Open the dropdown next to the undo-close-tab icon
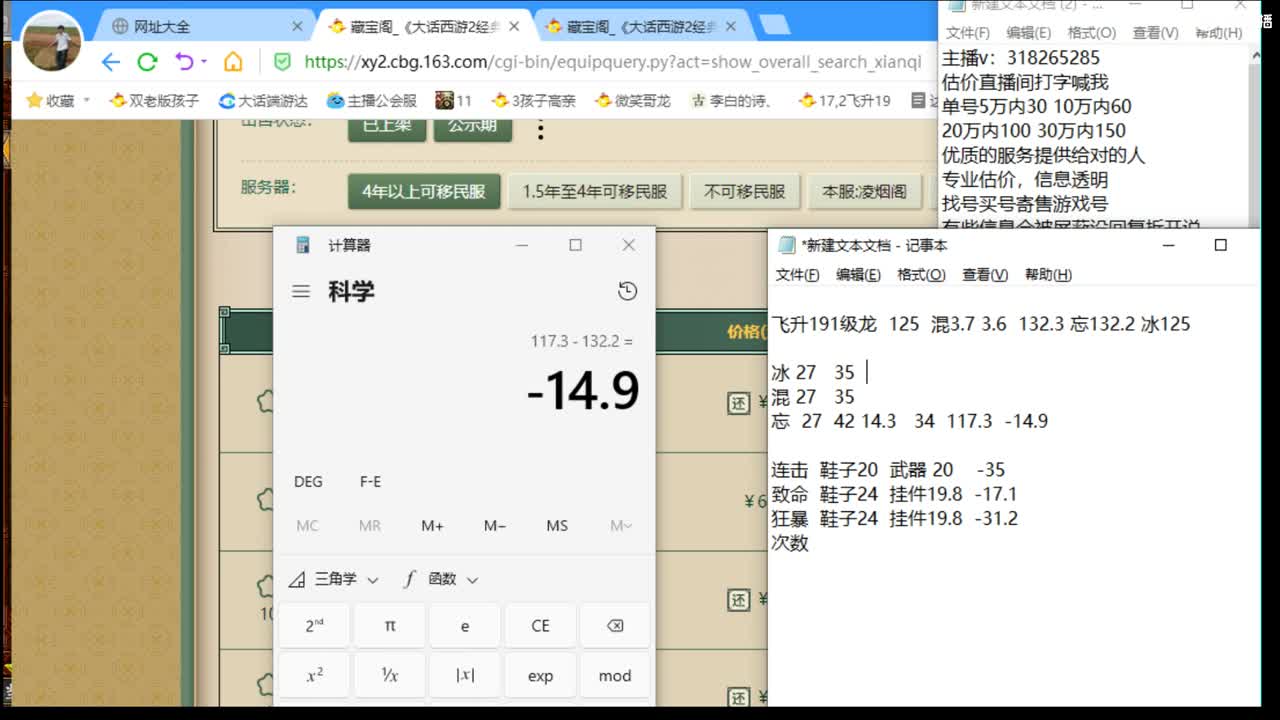Screen dimensions: 1280x720 click(204, 62)
